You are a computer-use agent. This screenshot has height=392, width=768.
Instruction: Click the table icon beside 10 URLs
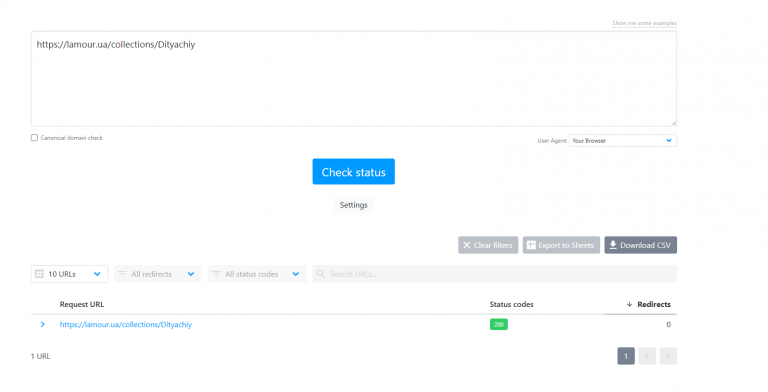pos(40,274)
